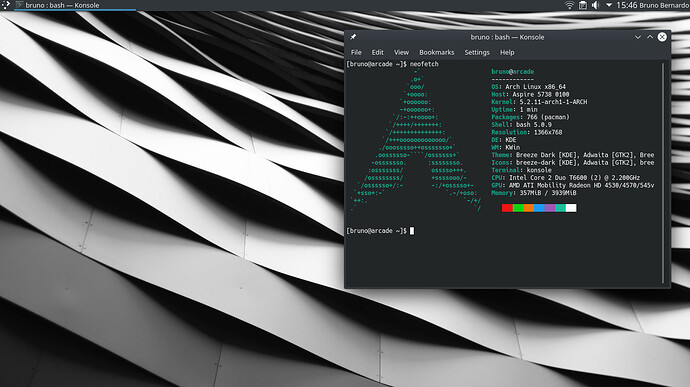Open the Help menu in Konsole
The width and height of the screenshot is (690, 387).
(507, 52)
